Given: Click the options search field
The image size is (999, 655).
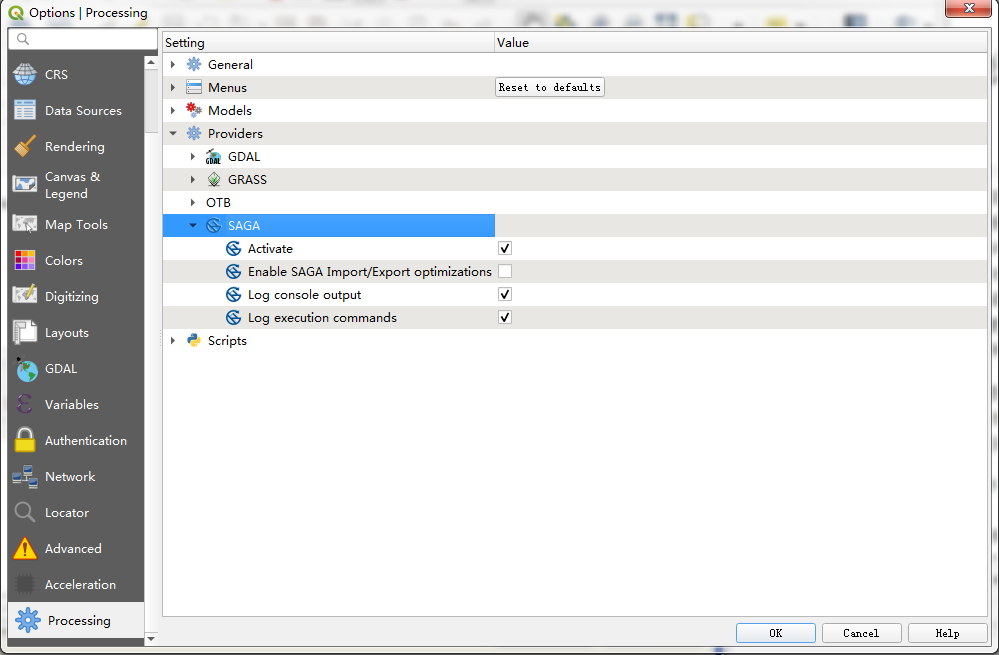Looking at the screenshot, I should click(83, 39).
